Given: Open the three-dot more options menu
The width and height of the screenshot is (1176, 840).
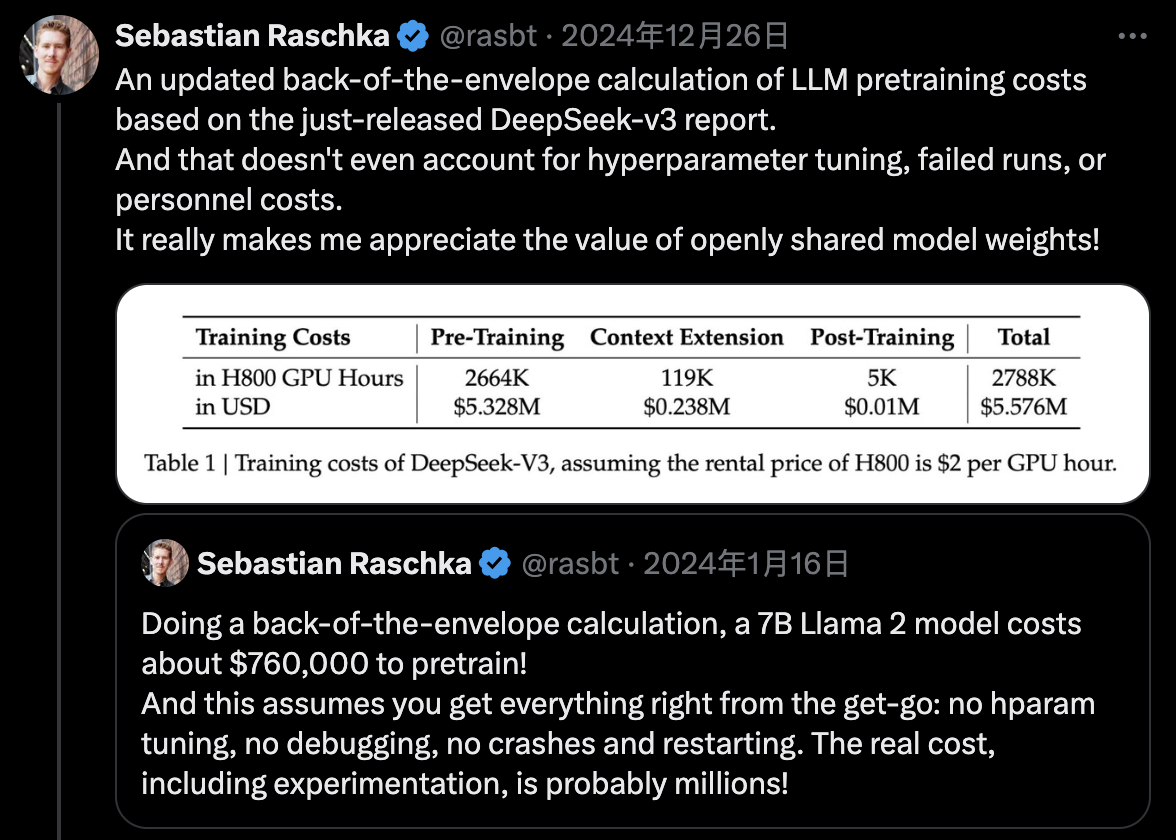Looking at the screenshot, I should click(1131, 36).
